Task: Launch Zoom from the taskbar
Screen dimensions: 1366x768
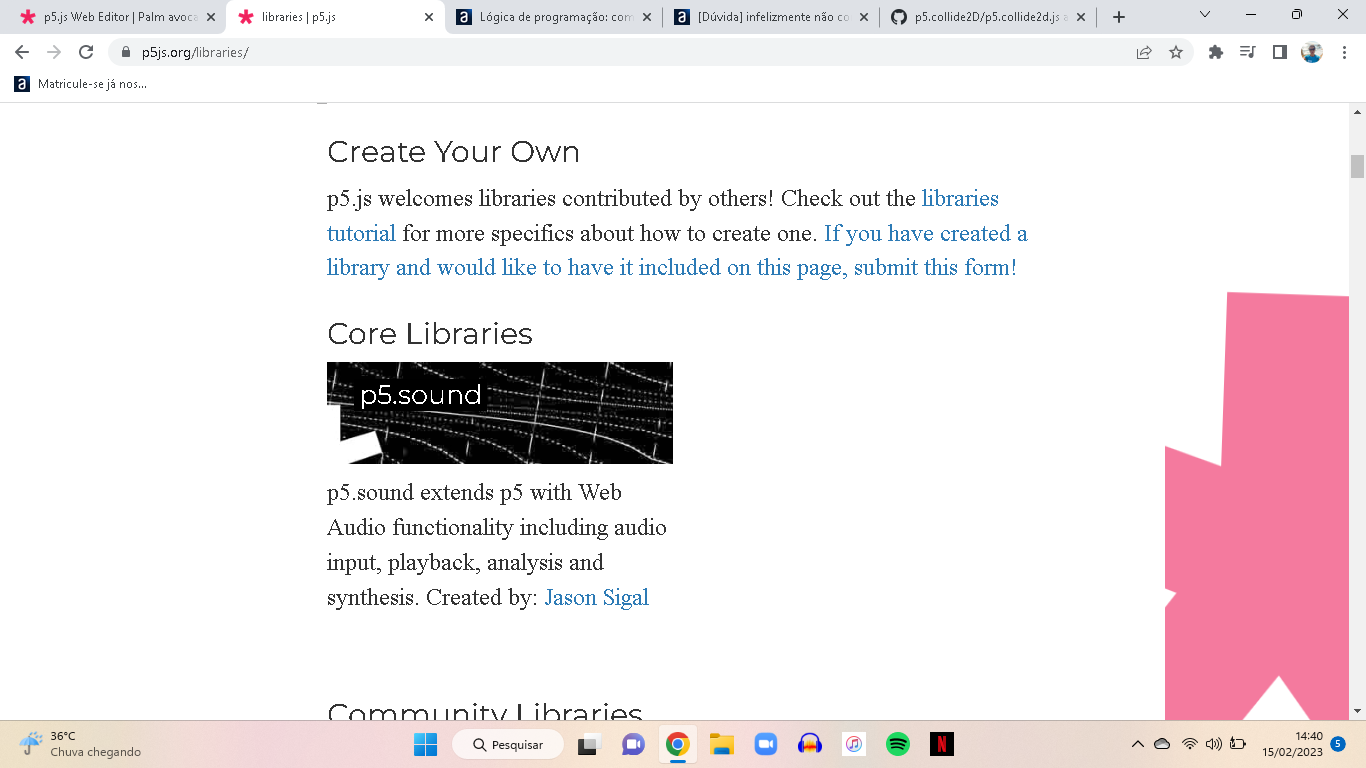Action: pyautogui.click(x=765, y=744)
